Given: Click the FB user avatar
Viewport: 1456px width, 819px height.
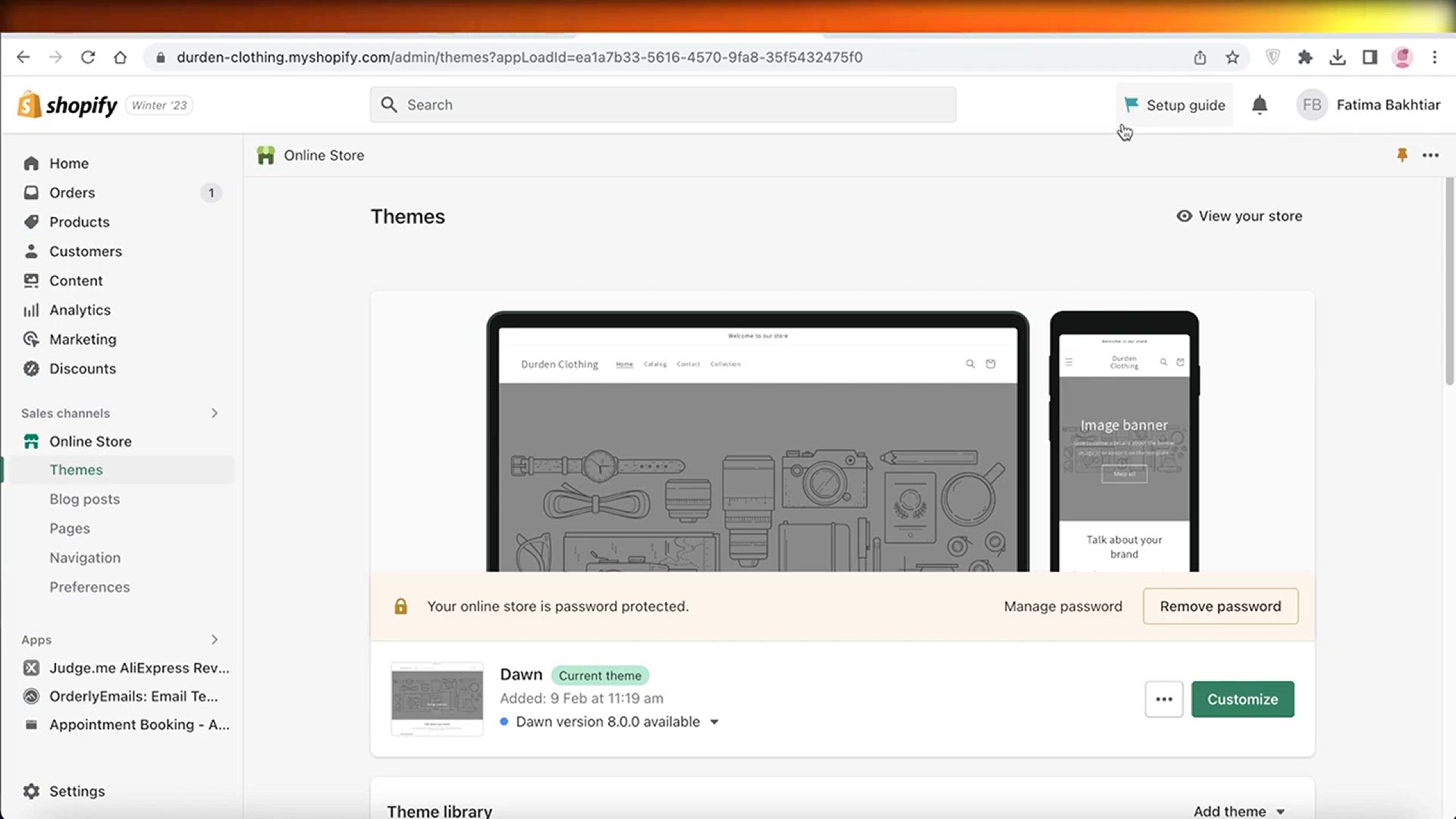Looking at the screenshot, I should [1312, 105].
